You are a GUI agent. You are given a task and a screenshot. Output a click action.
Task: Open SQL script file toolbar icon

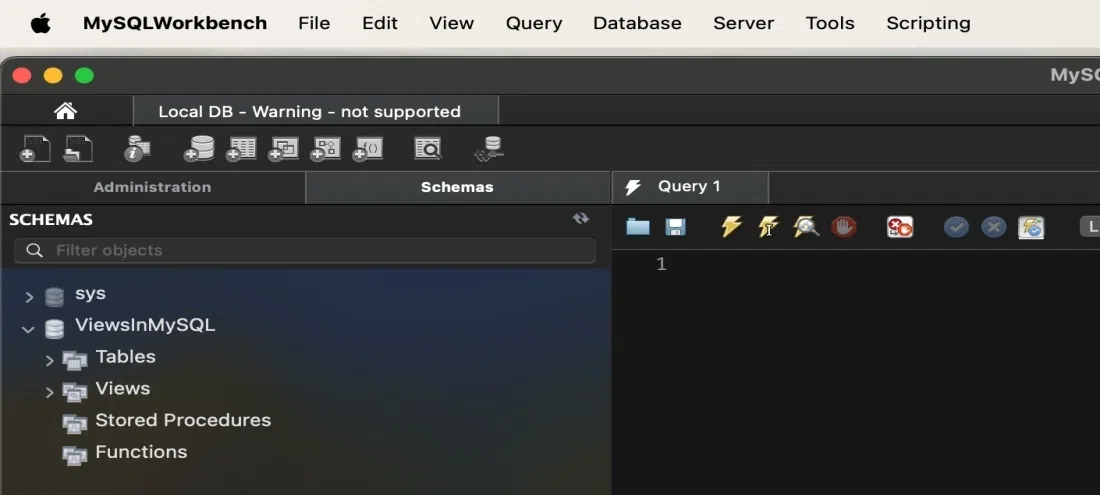coord(78,149)
